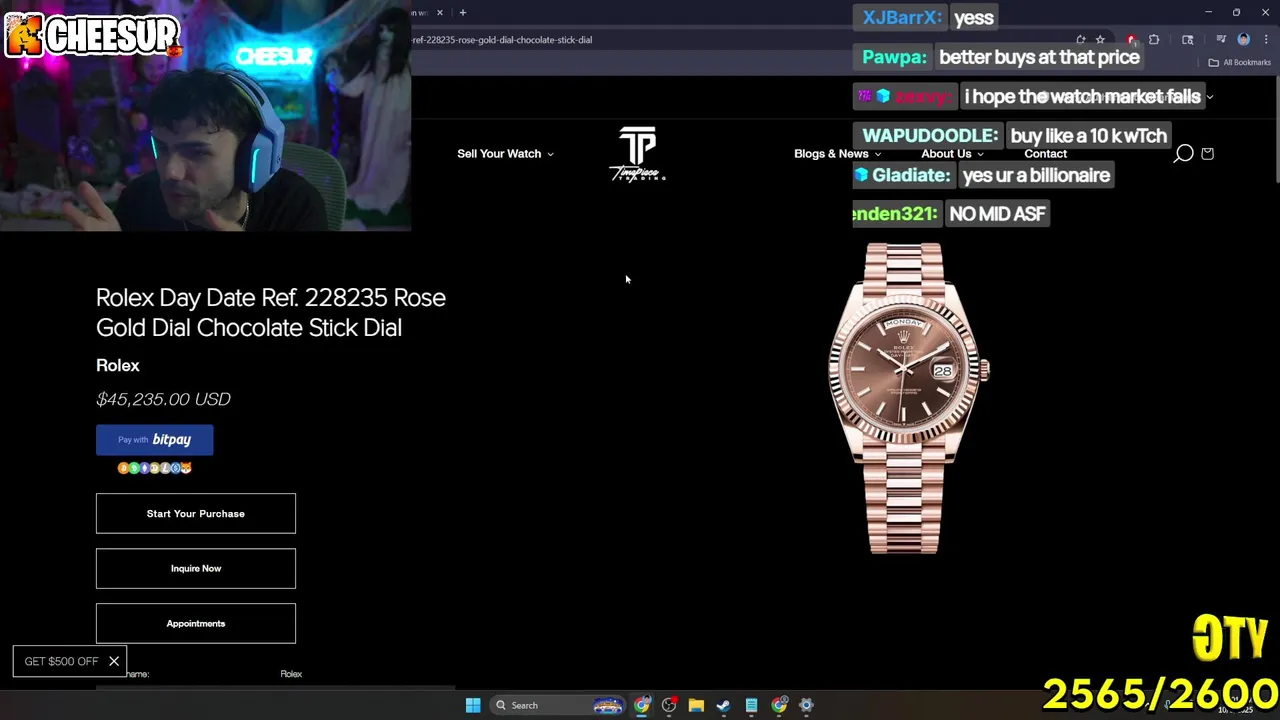
Task: Open the Chrome three-dot menu
Action: (1265, 40)
